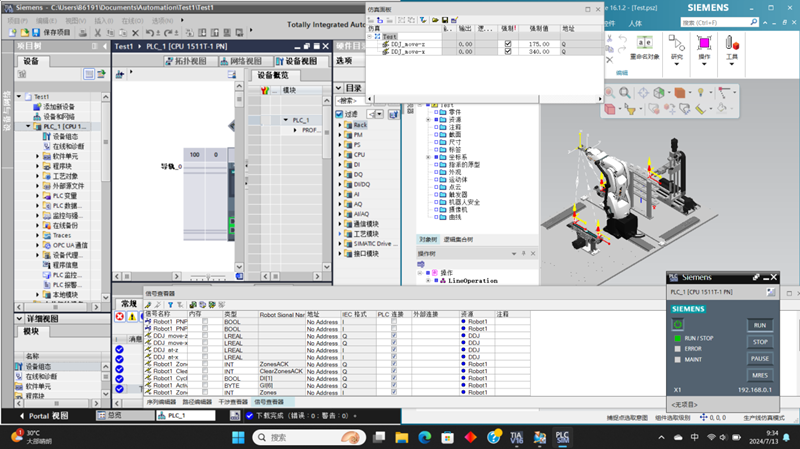Toggle the filter checkbox in hardware catalog
This screenshot has width=800, height=449.
339,114
